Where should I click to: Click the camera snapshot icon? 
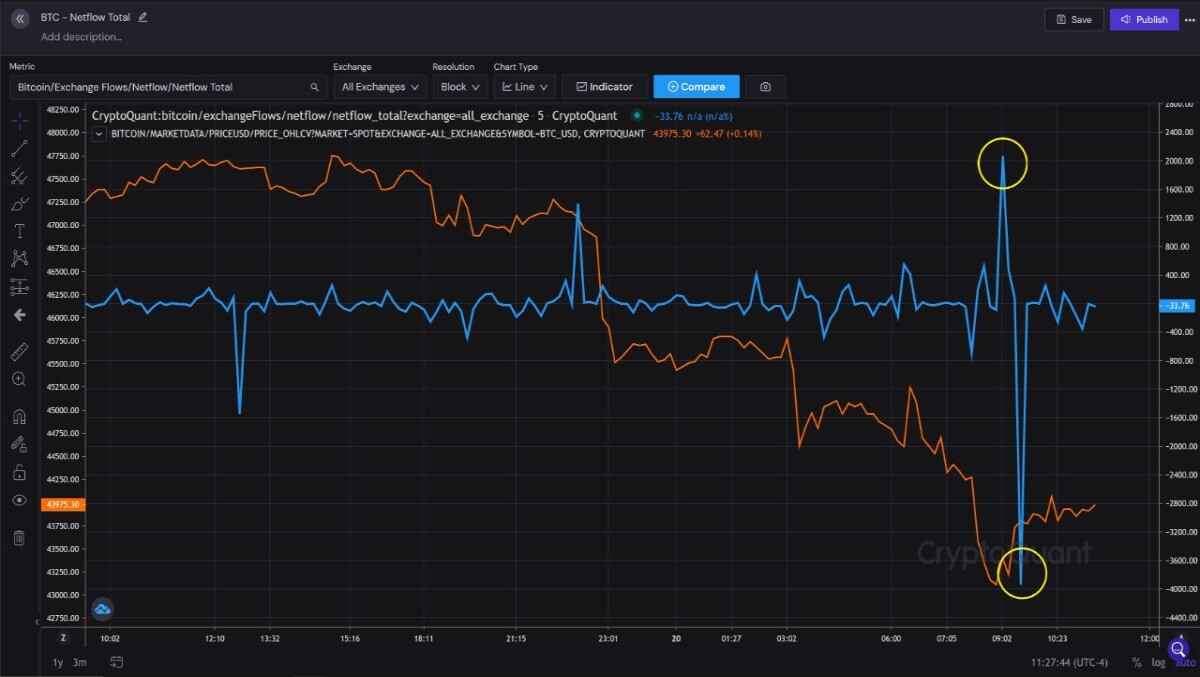[x=765, y=87]
